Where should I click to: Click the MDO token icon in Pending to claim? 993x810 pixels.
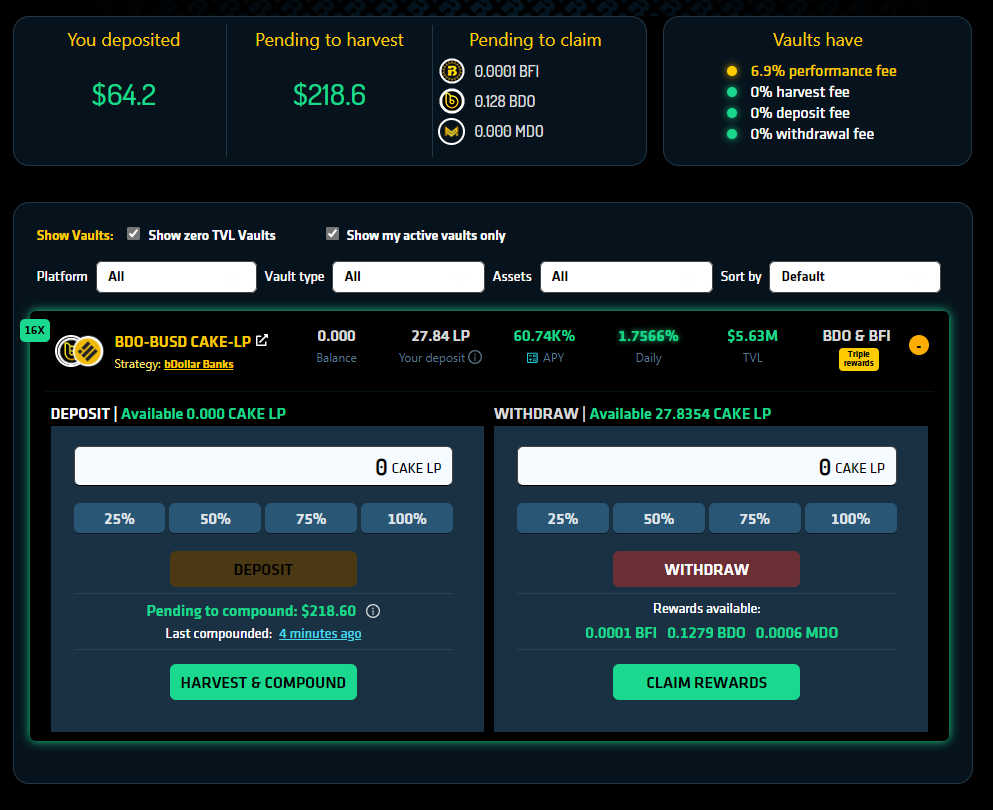pyautogui.click(x=452, y=131)
